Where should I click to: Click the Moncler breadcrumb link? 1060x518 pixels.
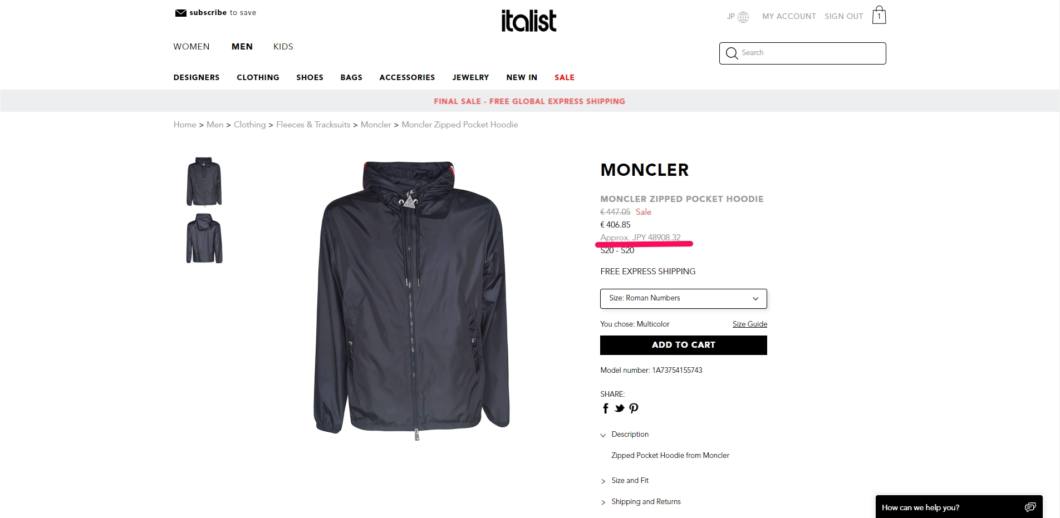(x=376, y=125)
